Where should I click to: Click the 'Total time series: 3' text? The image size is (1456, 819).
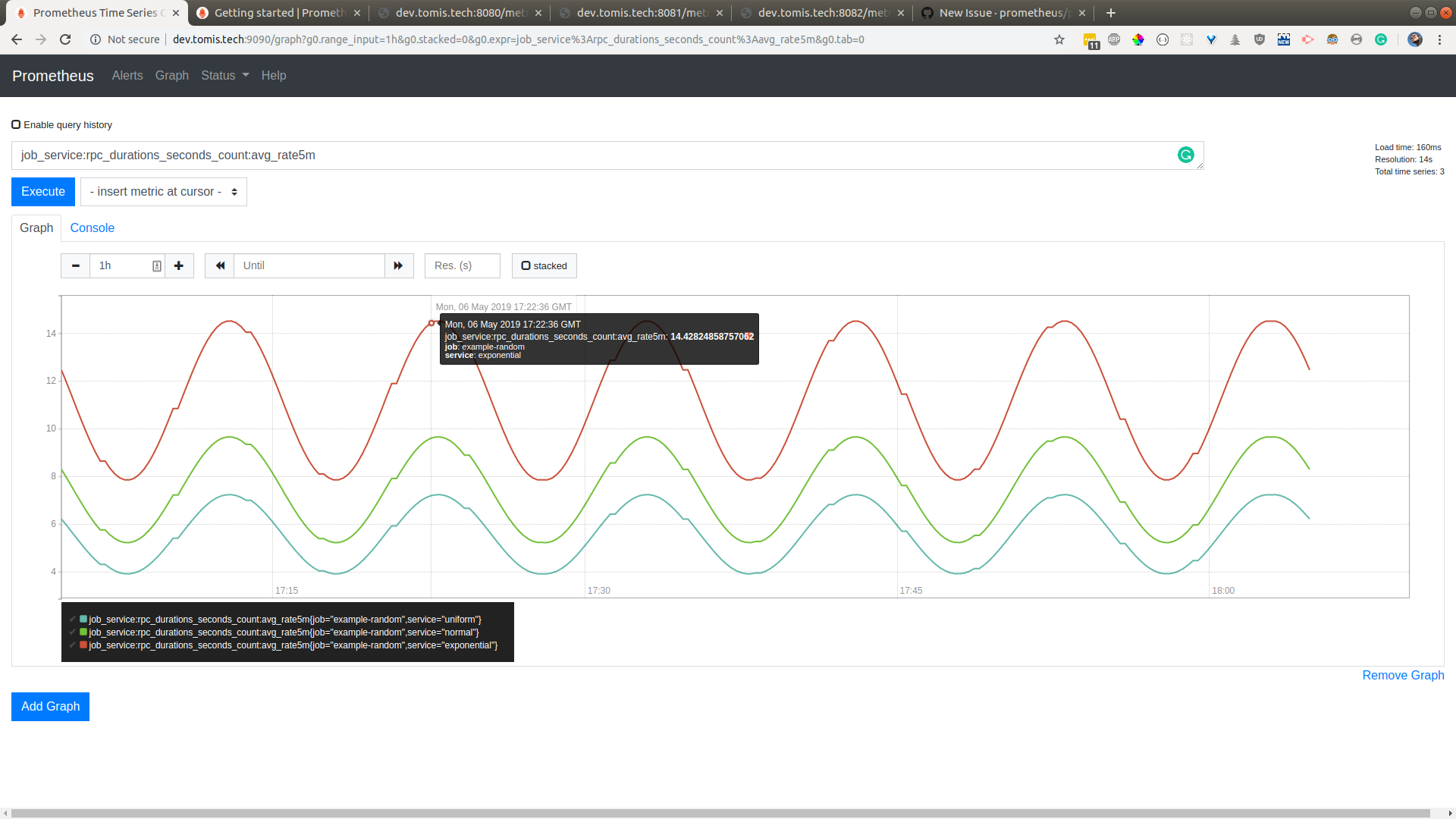1409,171
